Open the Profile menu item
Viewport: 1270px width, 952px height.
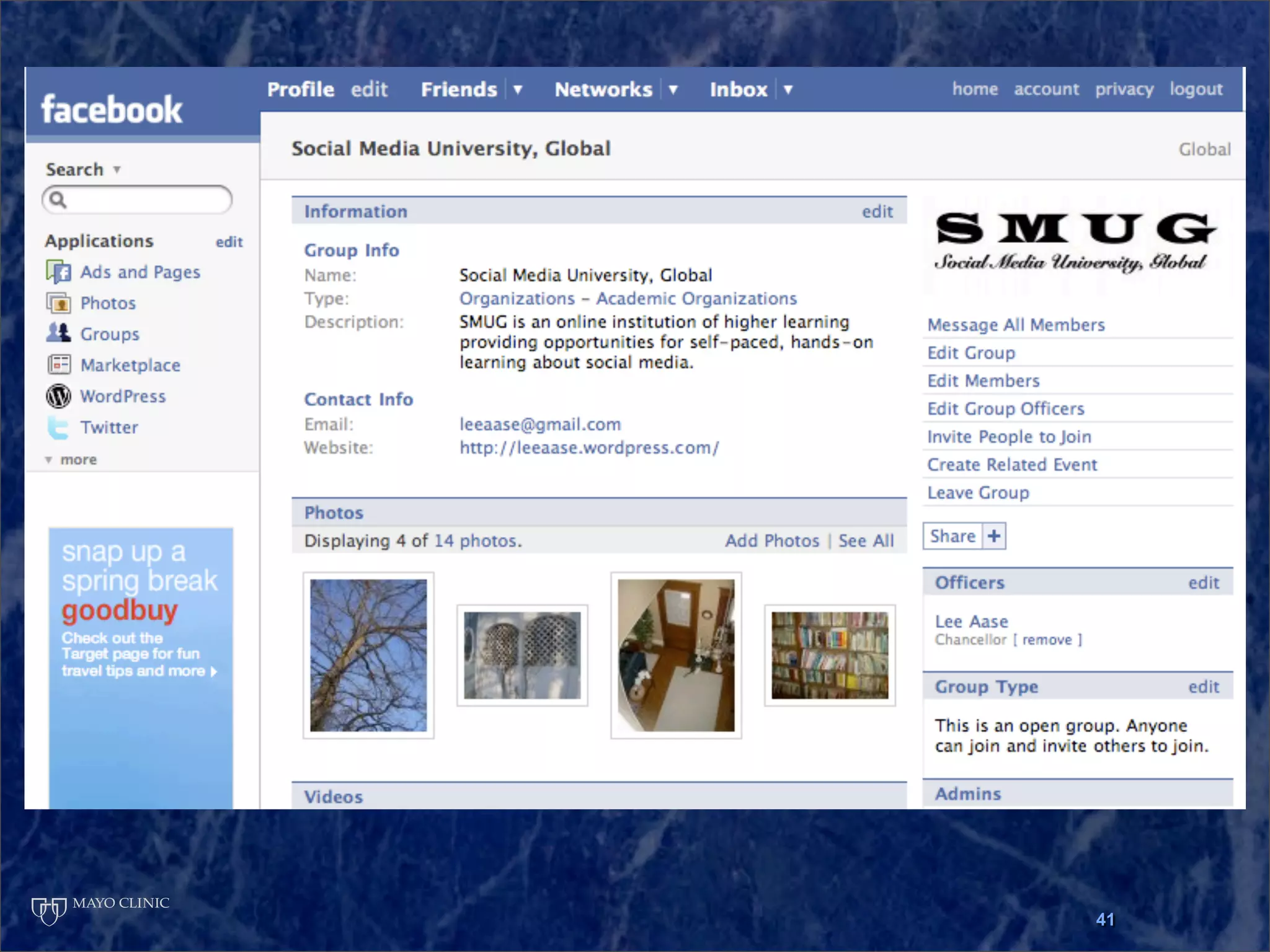coord(301,89)
